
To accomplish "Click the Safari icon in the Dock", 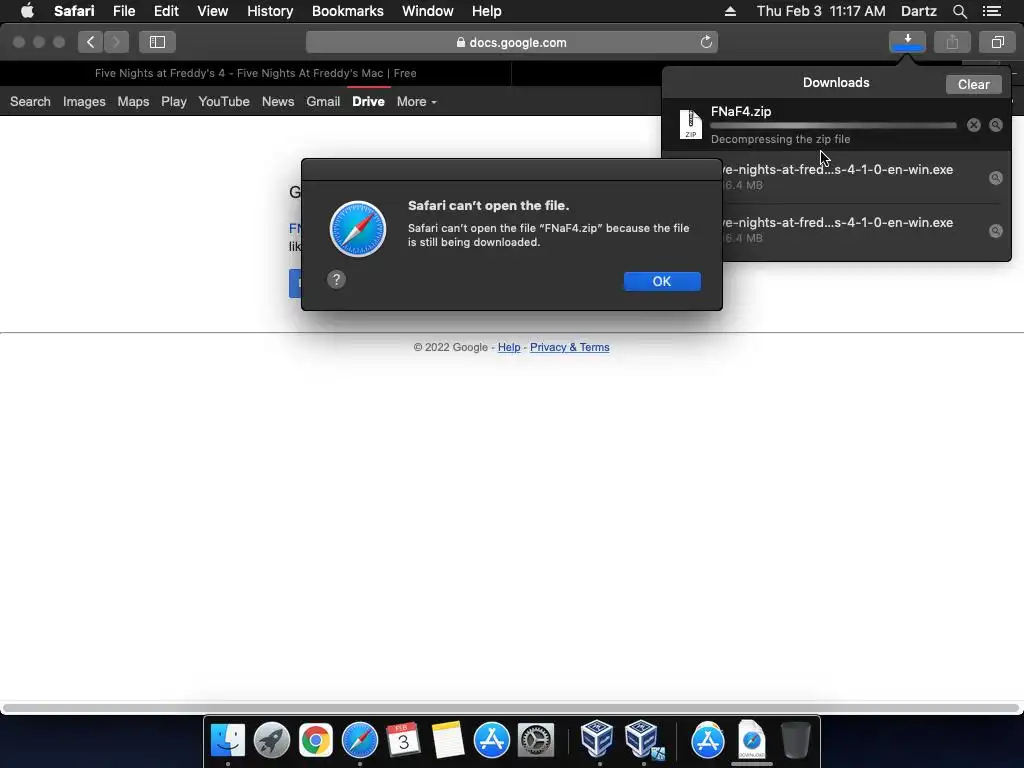I will [x=359, y=740].
